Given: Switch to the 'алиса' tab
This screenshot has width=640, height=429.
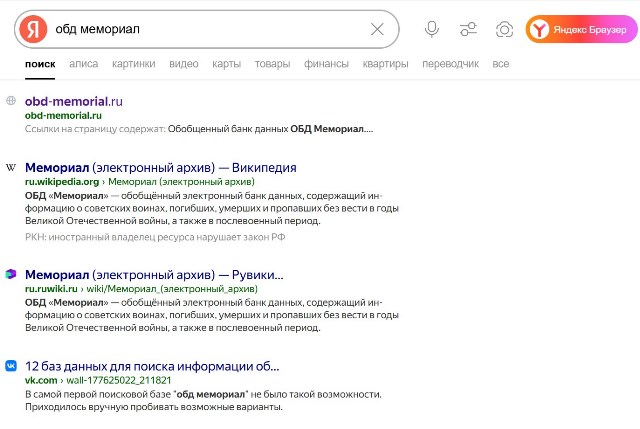Looking at the screenshot, I should (x=84, y=64).
